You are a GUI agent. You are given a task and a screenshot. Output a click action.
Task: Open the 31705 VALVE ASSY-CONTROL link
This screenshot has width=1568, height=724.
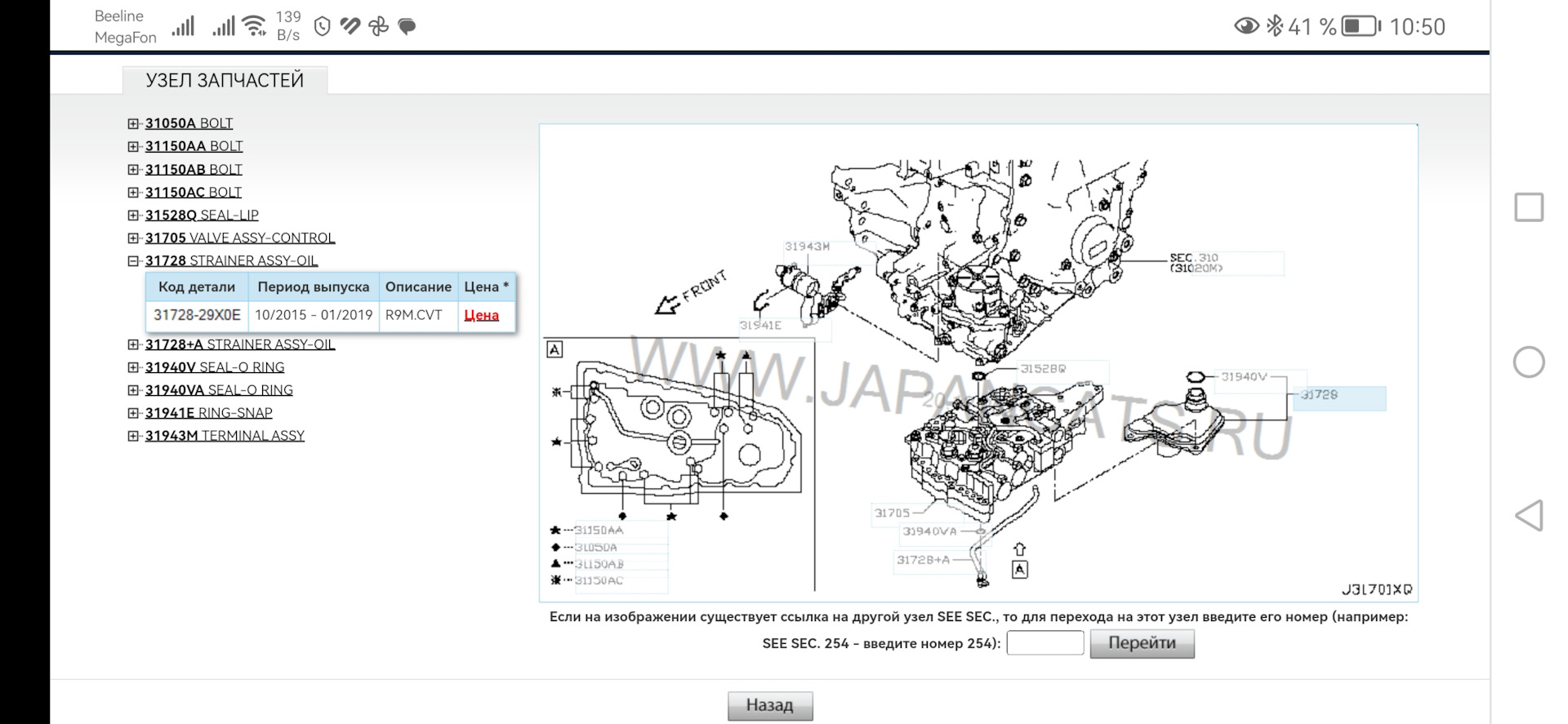[x=240, y=238]
